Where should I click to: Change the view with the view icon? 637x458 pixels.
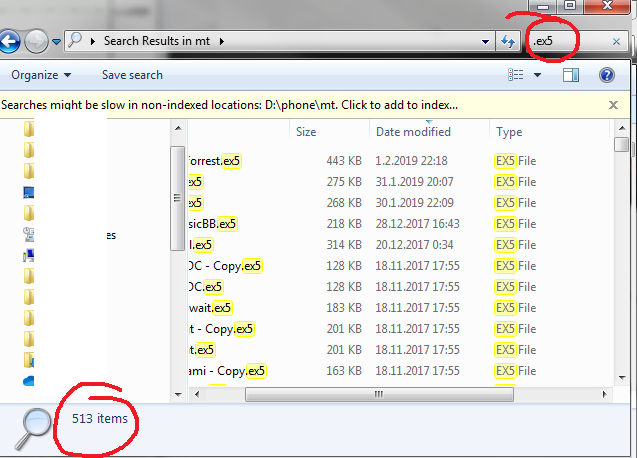tap(516, 75)
